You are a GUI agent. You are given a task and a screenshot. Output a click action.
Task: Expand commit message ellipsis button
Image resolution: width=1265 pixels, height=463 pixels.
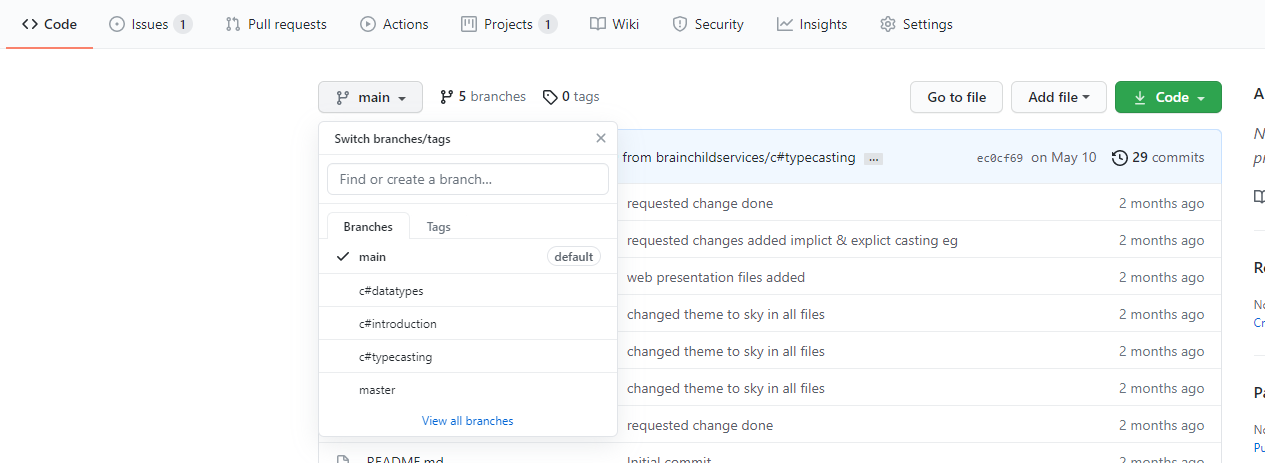click(873, 158)
